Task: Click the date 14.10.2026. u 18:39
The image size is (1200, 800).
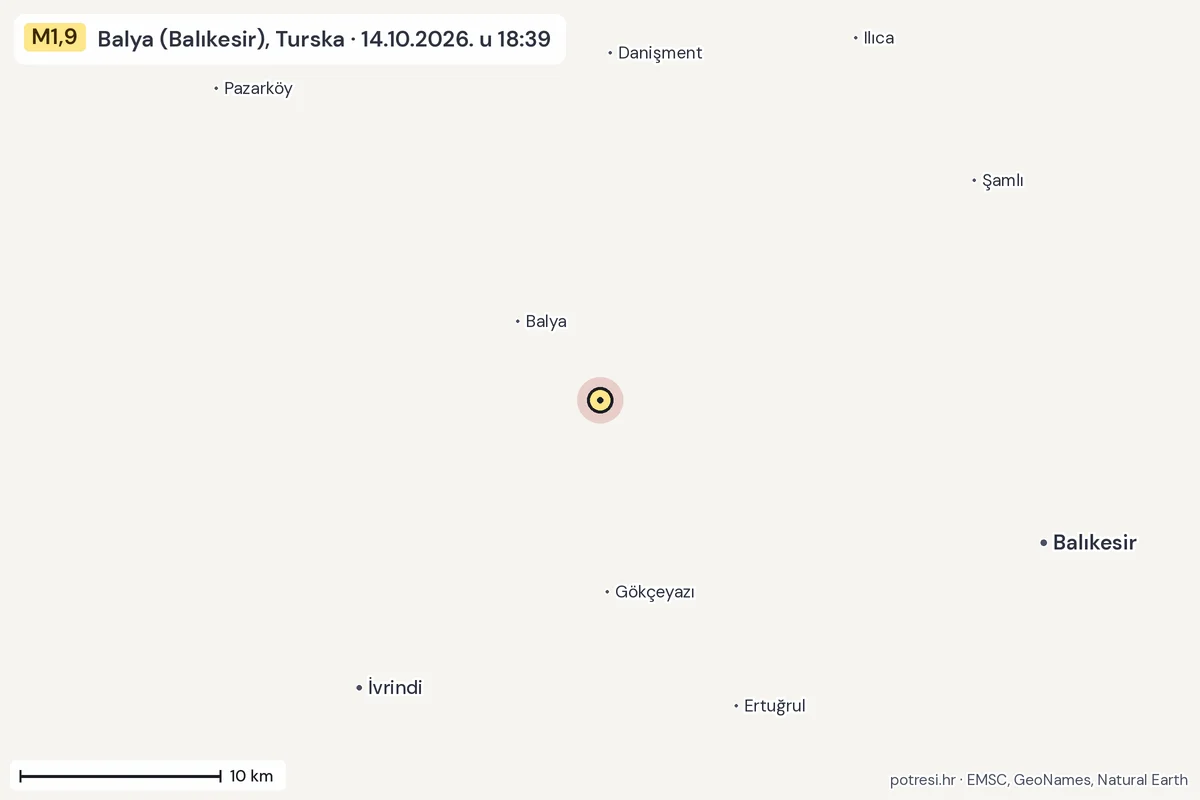Action: click(456, 39)
